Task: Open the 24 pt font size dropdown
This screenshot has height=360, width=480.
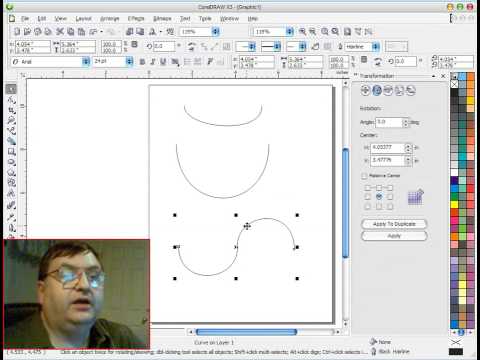Action: coord(129,62)
